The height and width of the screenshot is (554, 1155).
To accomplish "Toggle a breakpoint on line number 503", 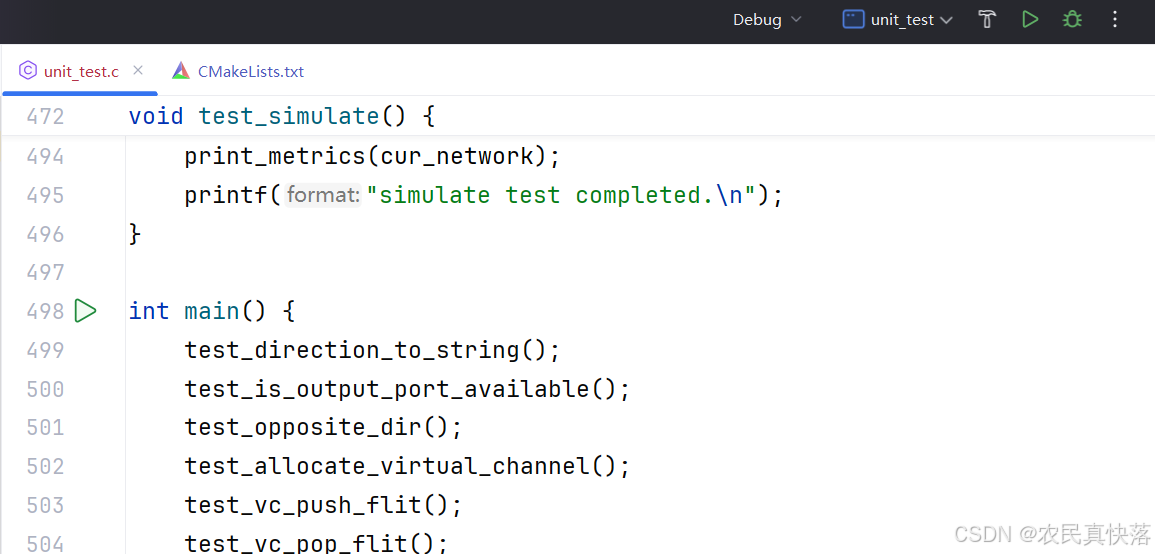I will pos(45,505).
